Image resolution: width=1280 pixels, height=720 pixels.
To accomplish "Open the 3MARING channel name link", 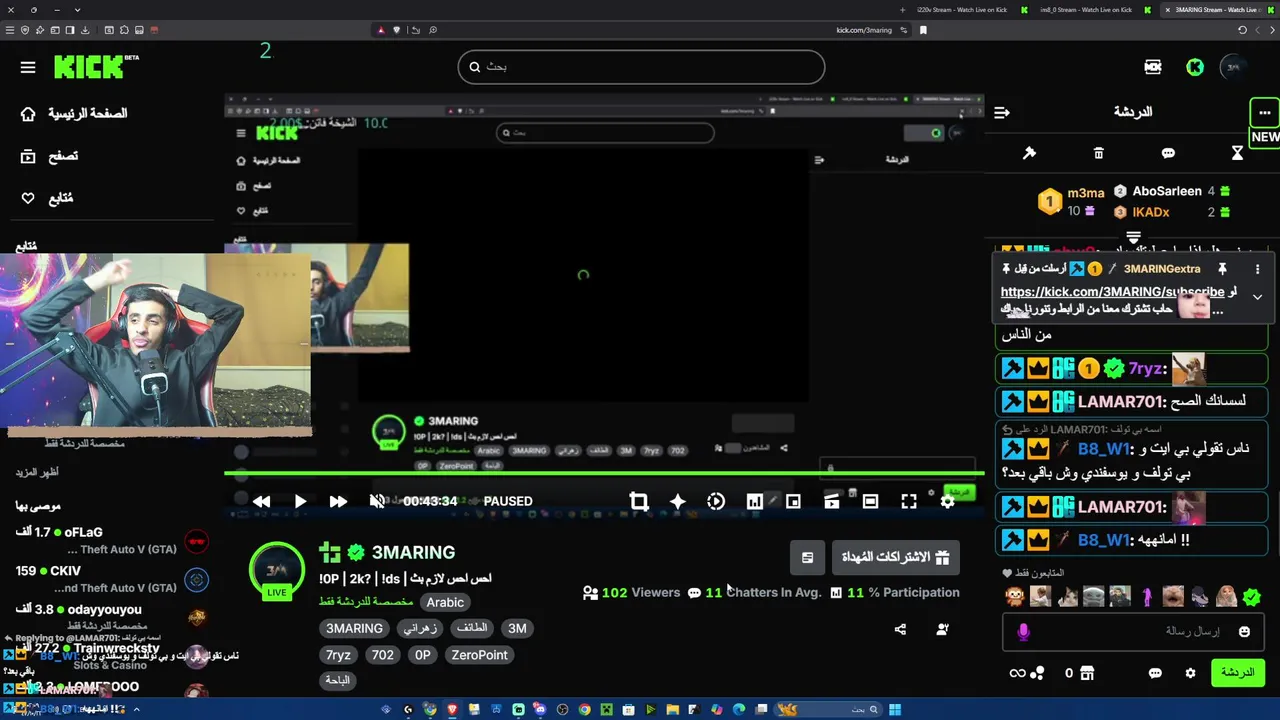I will click(x=413, y=552).
